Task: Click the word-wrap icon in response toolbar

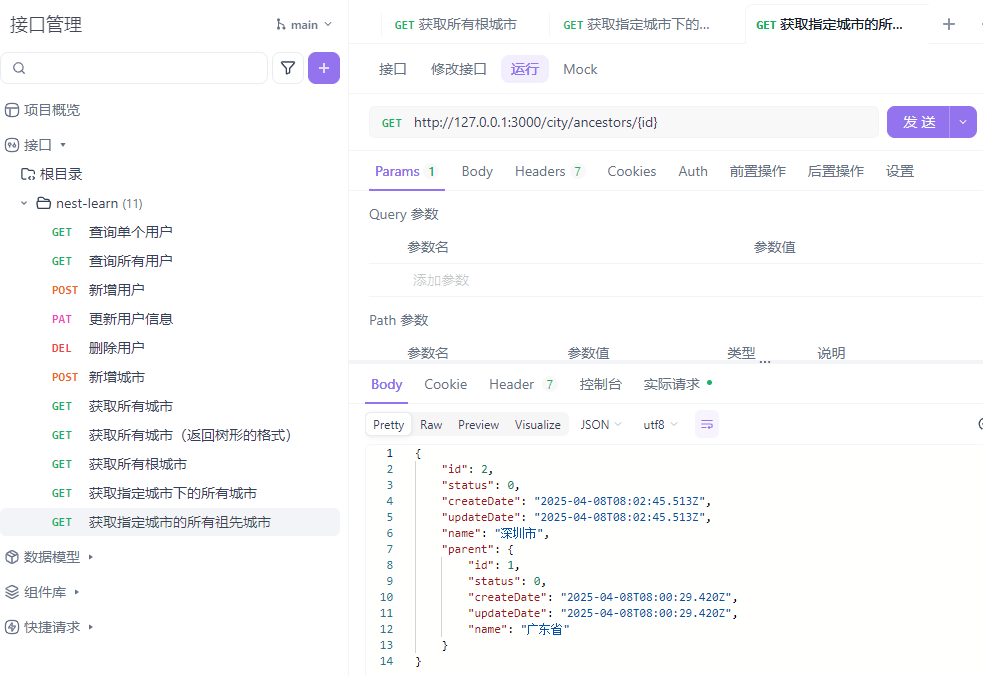Action: [x=707, y=425]
